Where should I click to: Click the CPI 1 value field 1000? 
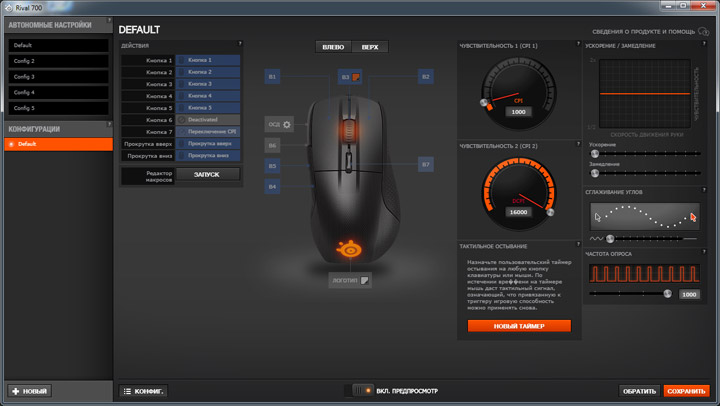pos(518,112)
